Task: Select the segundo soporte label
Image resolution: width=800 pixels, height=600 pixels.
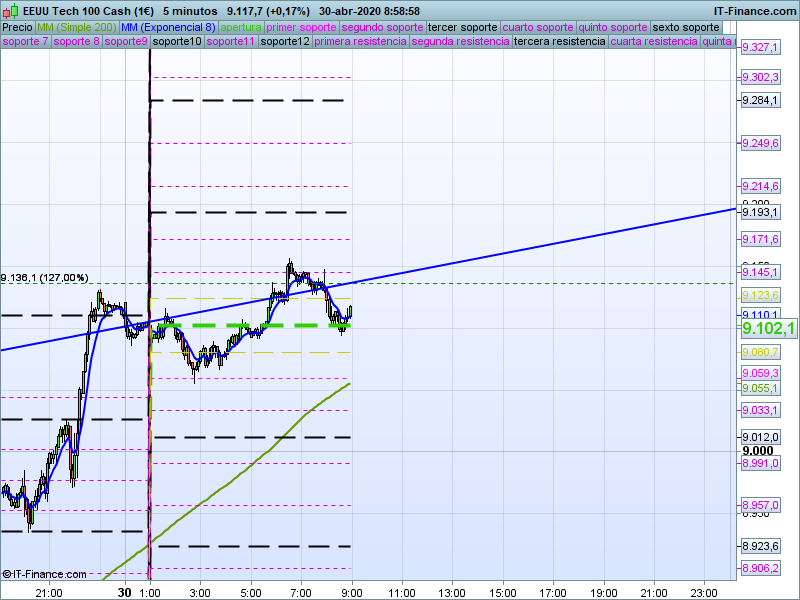Action: [382, 28]
